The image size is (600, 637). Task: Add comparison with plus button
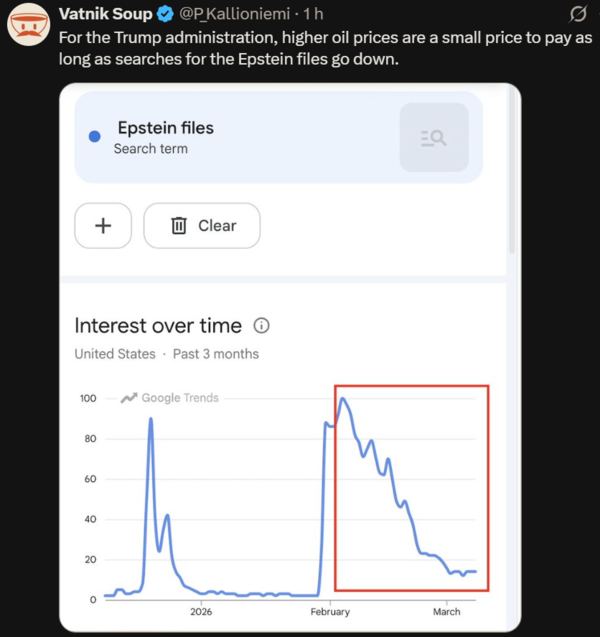point(103,225)
